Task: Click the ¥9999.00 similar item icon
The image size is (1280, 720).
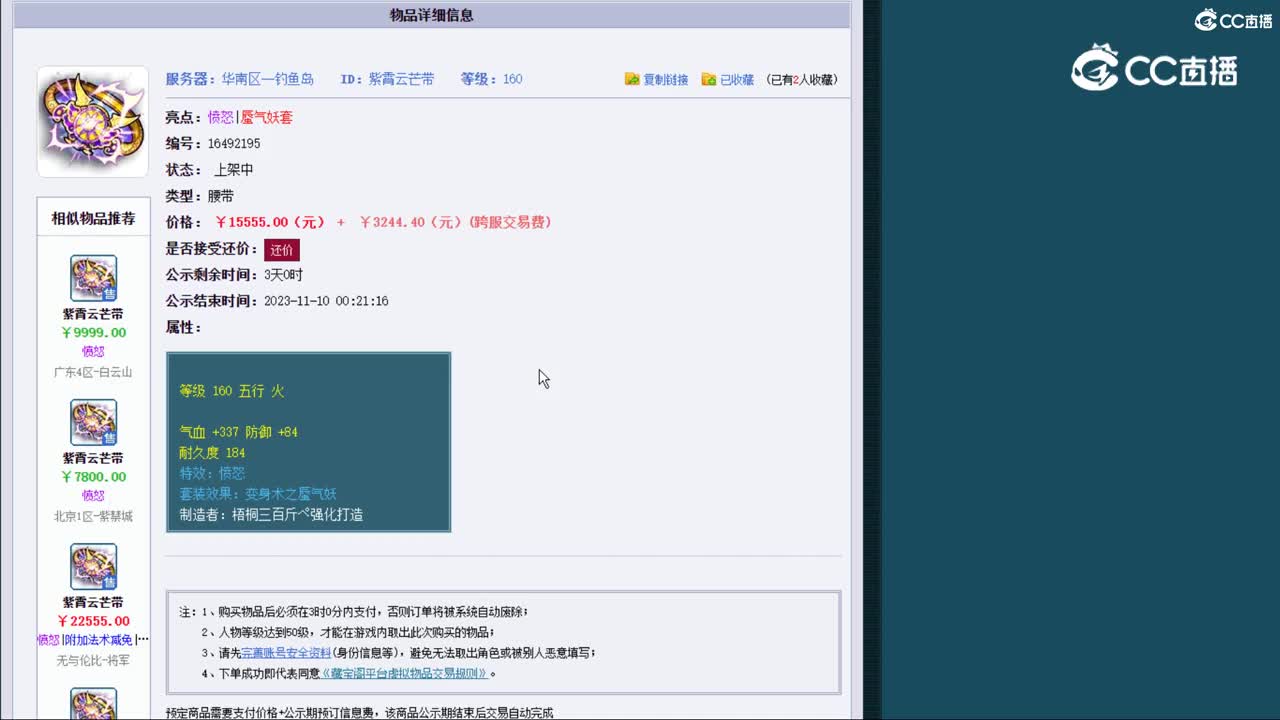Action: click(x=93, y=277)
